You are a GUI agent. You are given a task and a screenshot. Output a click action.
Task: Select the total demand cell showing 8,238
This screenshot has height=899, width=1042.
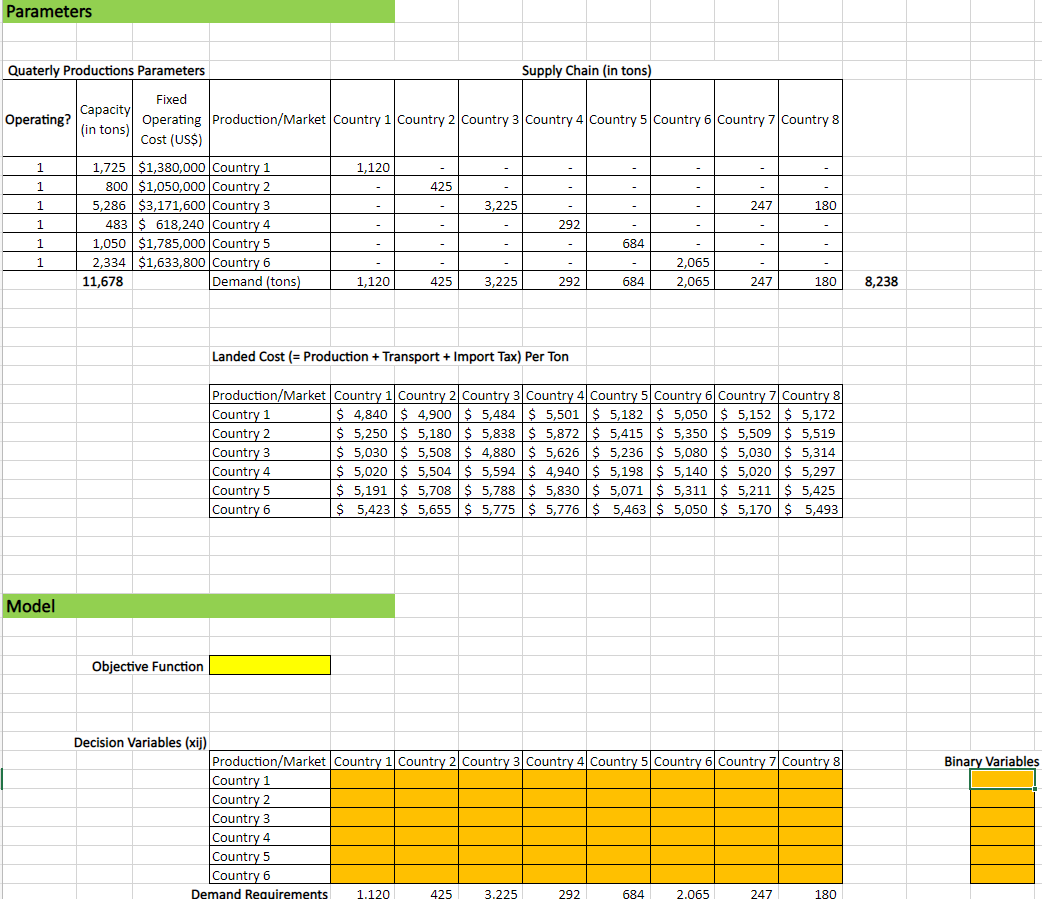pos(878,281)
